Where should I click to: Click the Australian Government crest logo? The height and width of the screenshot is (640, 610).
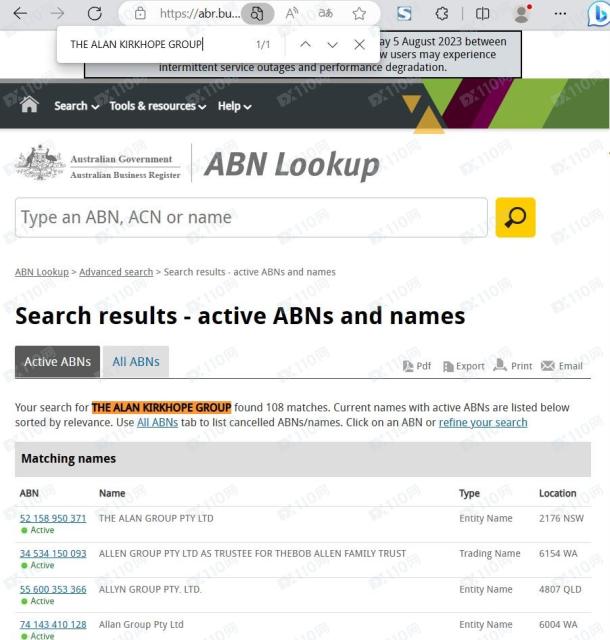click(40, 162)
